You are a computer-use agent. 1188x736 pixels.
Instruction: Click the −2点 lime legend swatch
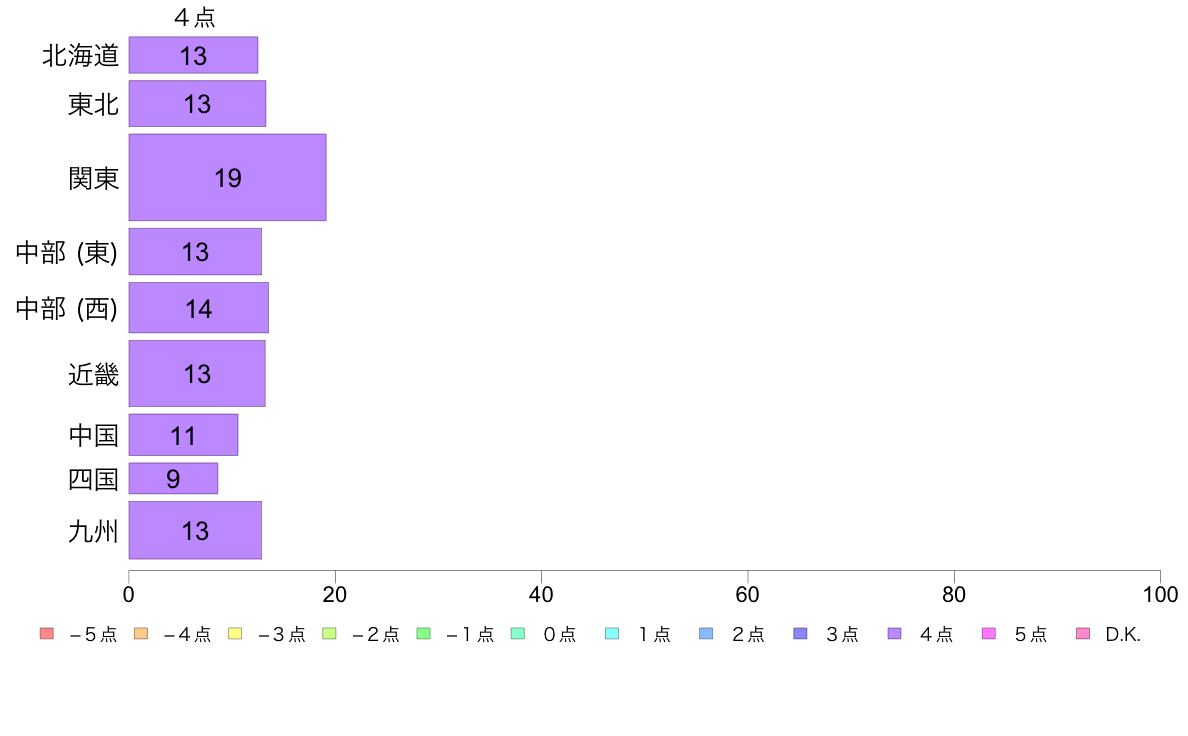329,634
